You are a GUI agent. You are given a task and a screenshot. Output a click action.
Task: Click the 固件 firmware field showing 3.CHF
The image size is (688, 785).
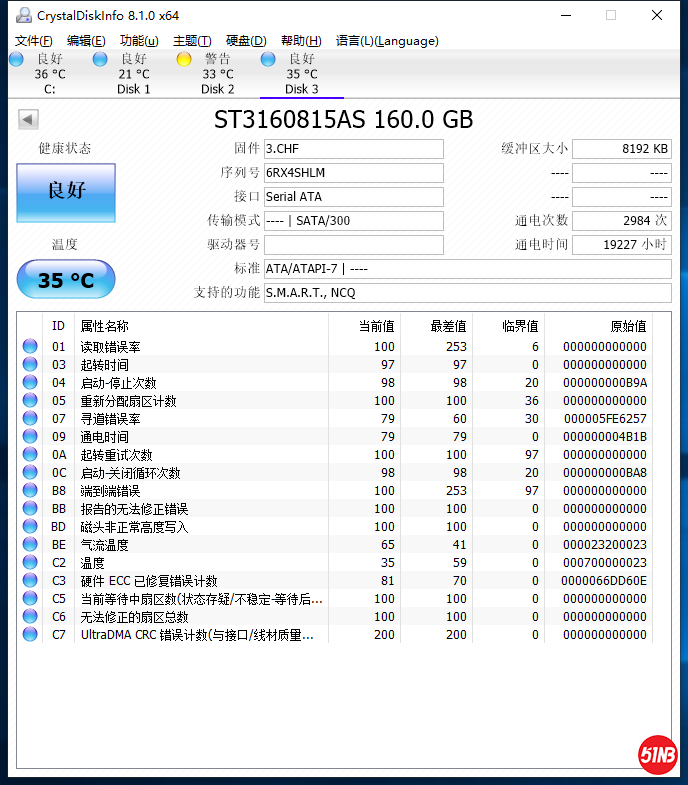click(353, 149)
